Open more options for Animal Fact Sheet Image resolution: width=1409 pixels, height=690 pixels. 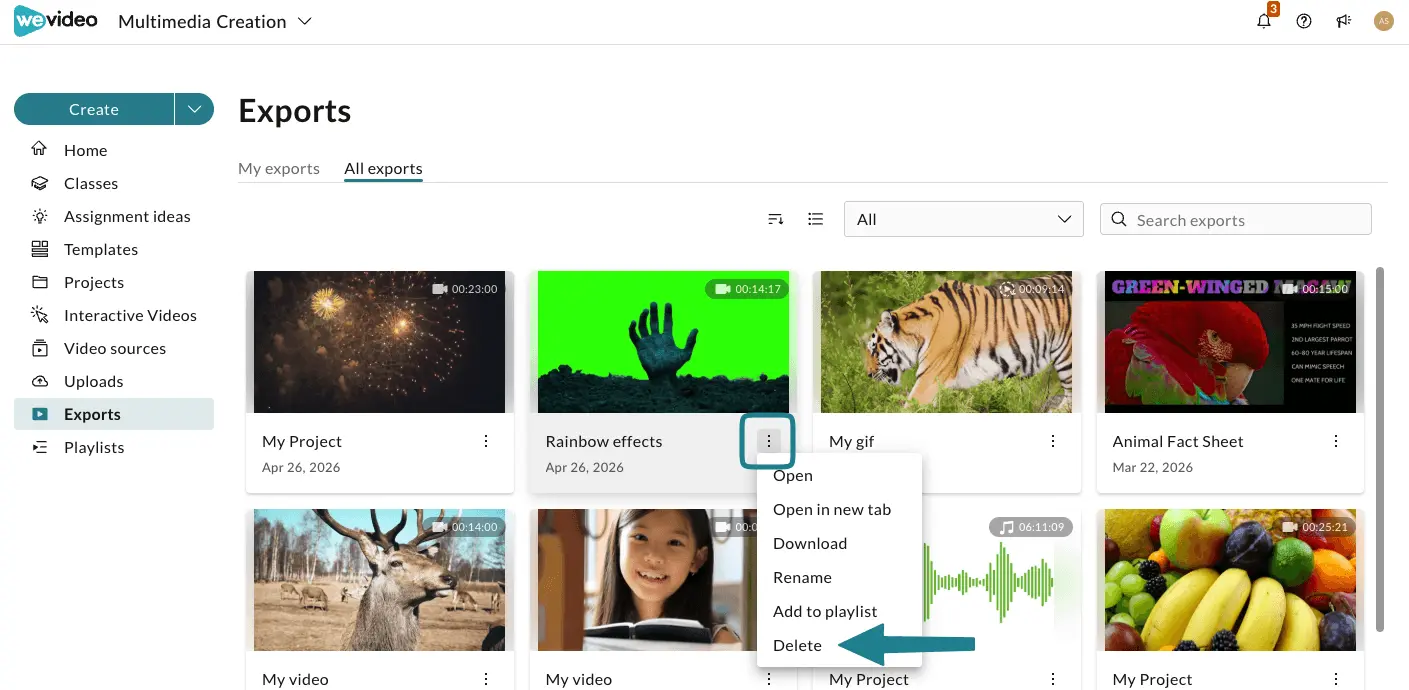pos(1336,441)
